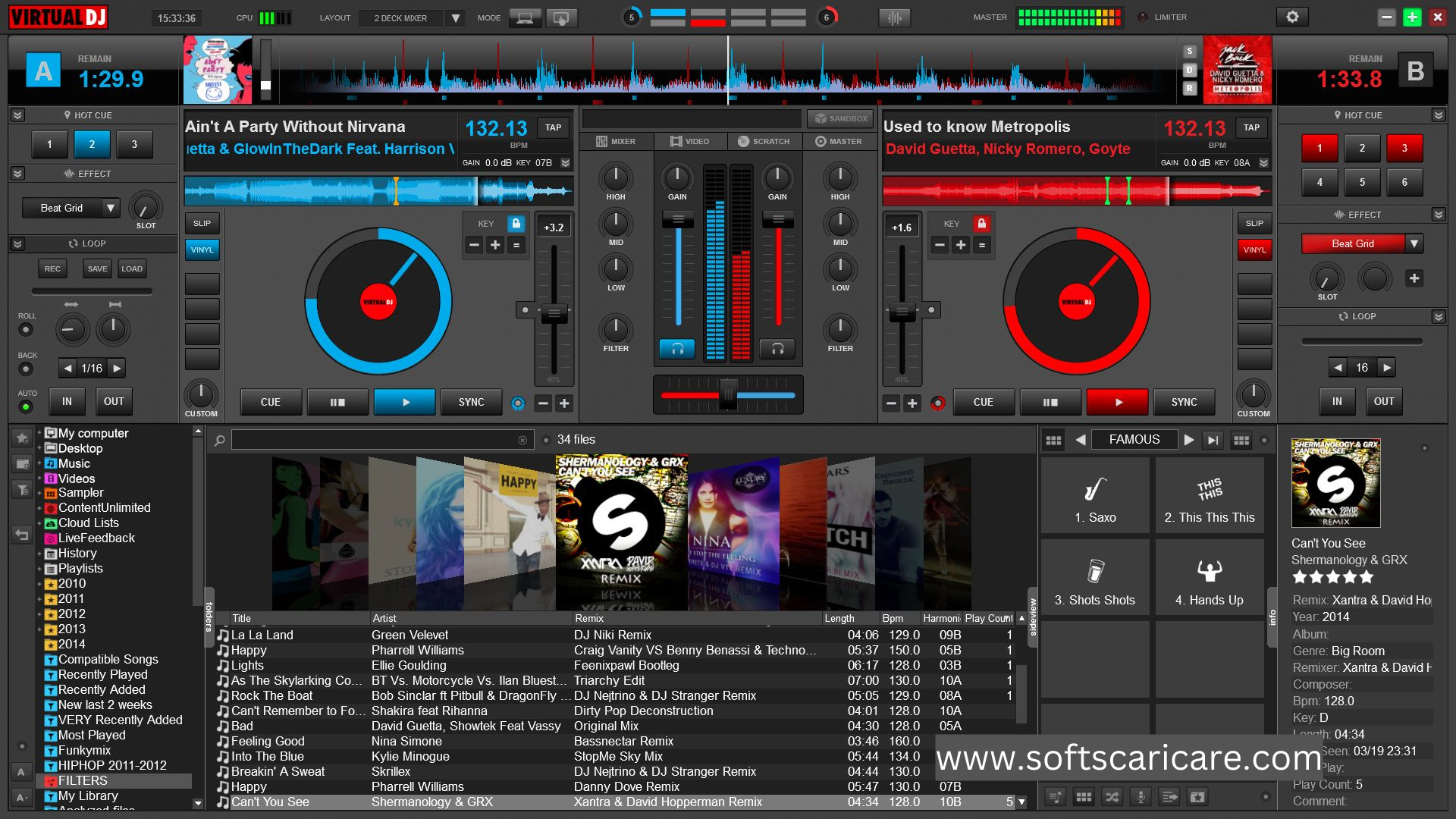Click the SANDBOX button

(x=840, y=119)
